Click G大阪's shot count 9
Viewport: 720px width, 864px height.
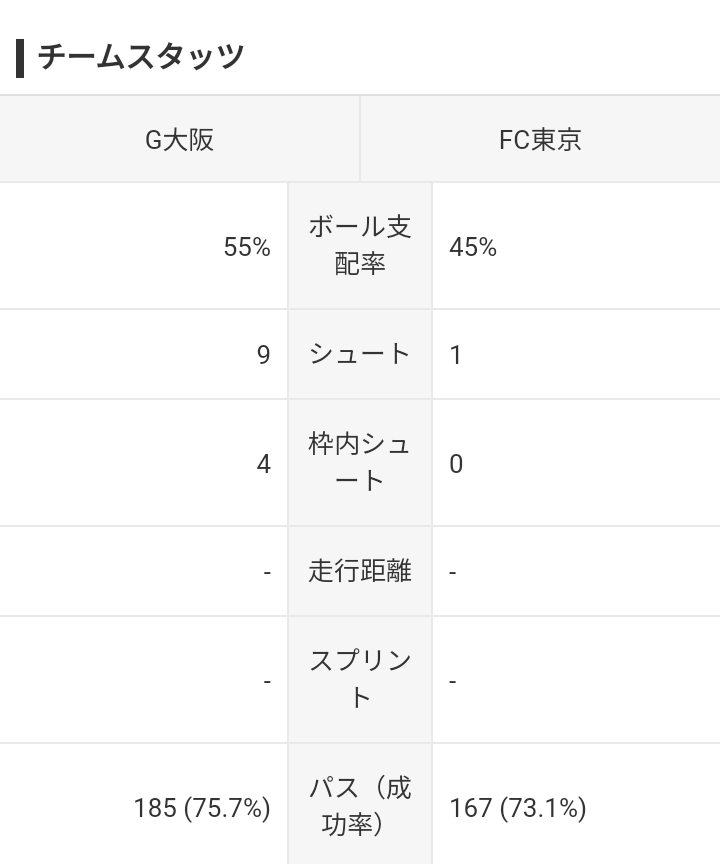[263, 355]
